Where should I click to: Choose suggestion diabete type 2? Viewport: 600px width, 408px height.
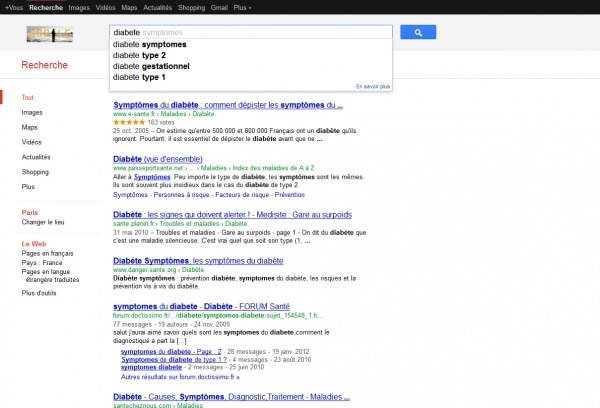(x=251, y=55)
